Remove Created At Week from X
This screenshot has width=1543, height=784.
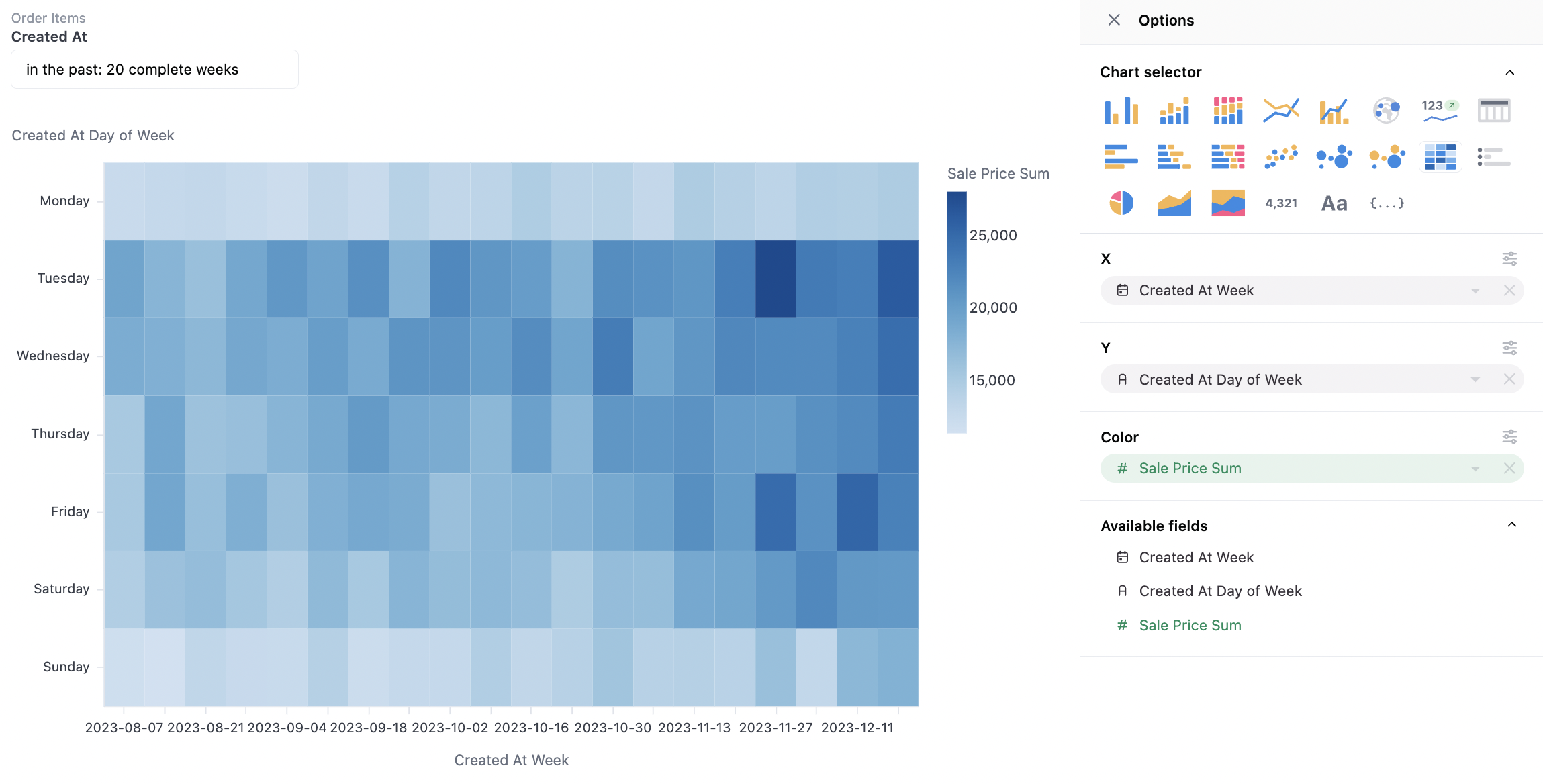click(x=1509, y=291)
